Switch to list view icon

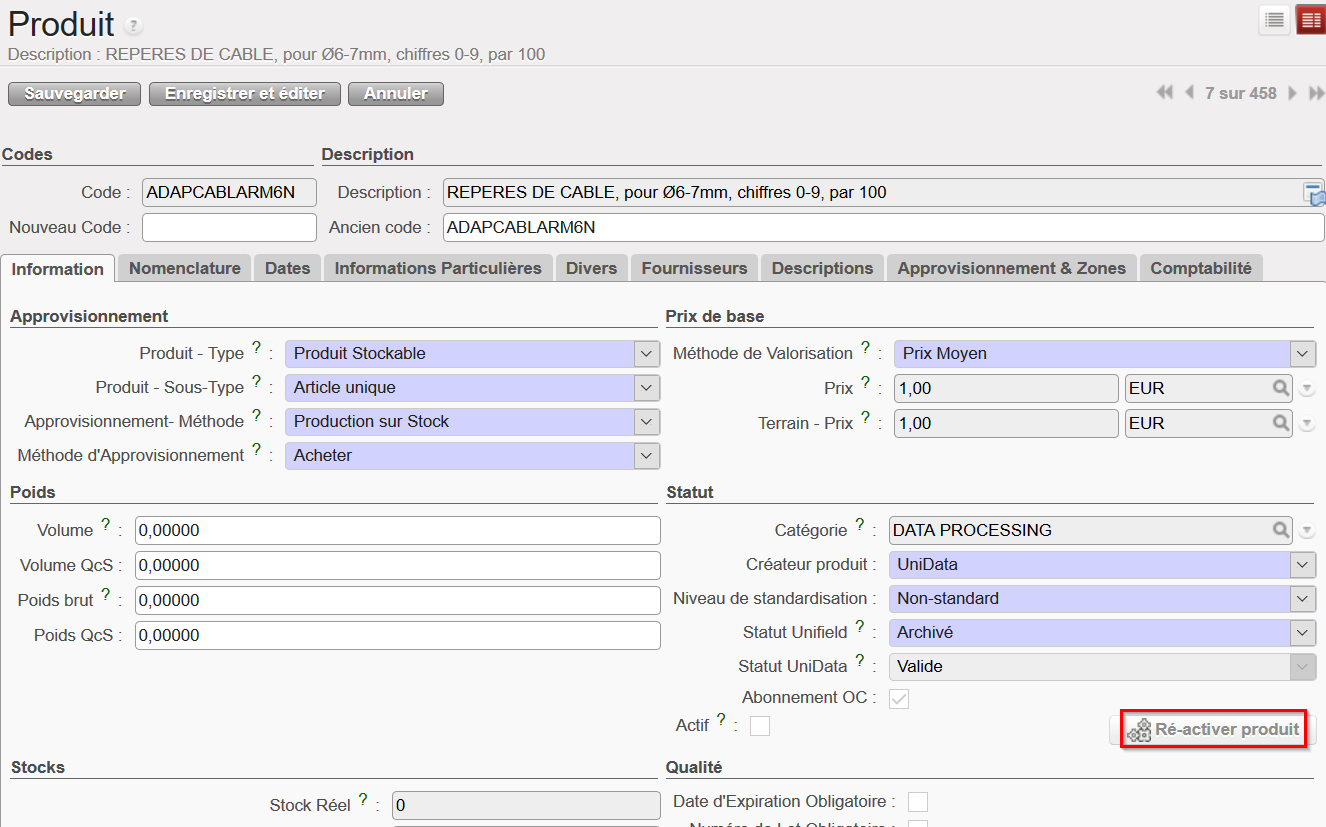point(1274,20)
